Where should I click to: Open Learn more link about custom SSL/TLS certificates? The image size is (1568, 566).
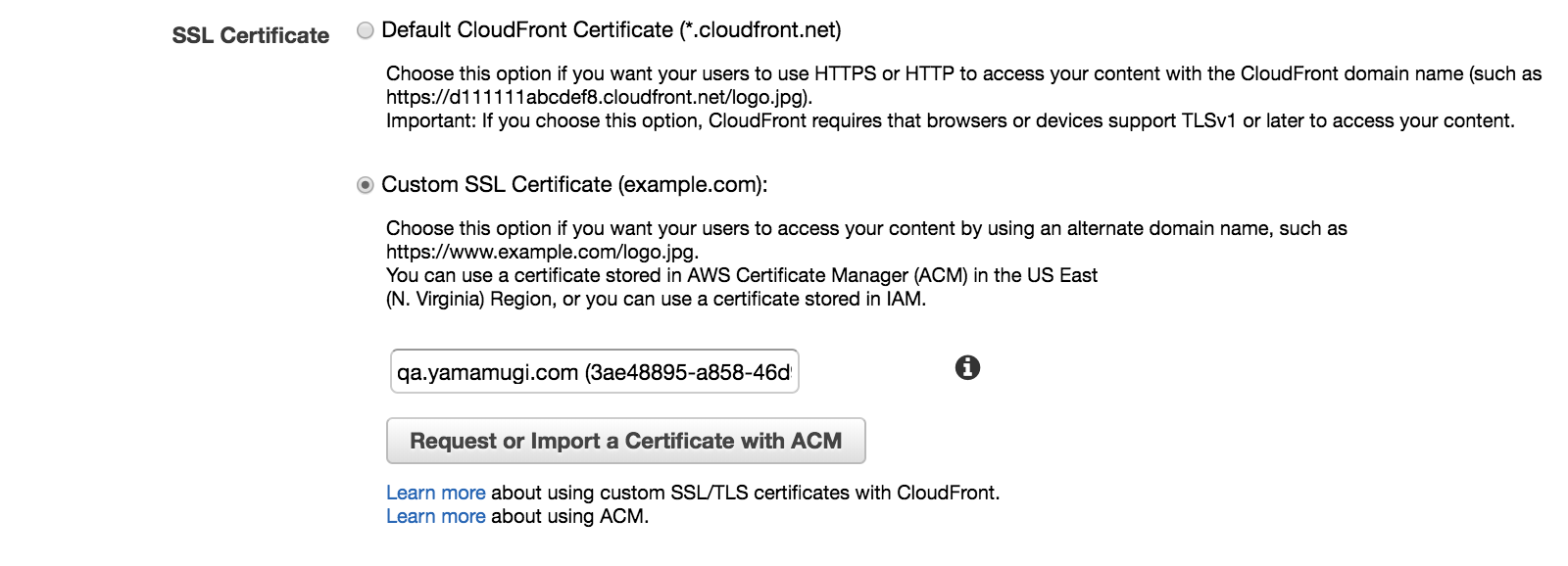click(436, 493)
